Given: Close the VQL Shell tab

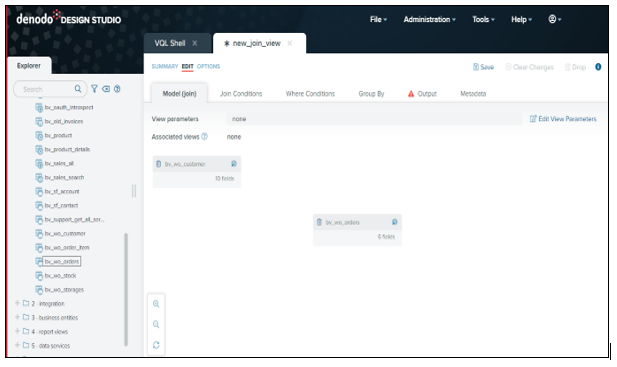Looking at the screenshot, I should tap(195, 43).
